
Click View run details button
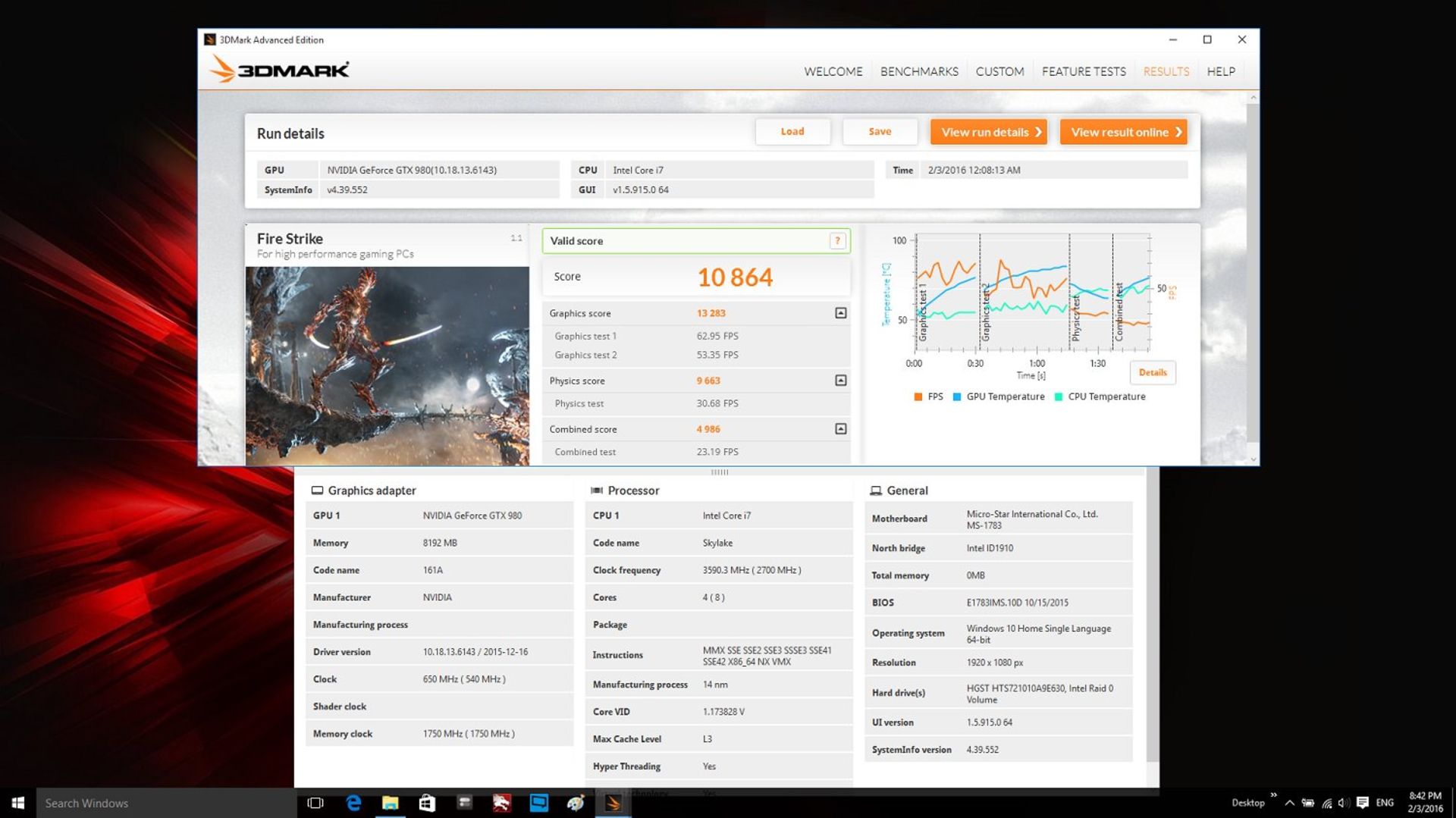click(x=989, y=132)
